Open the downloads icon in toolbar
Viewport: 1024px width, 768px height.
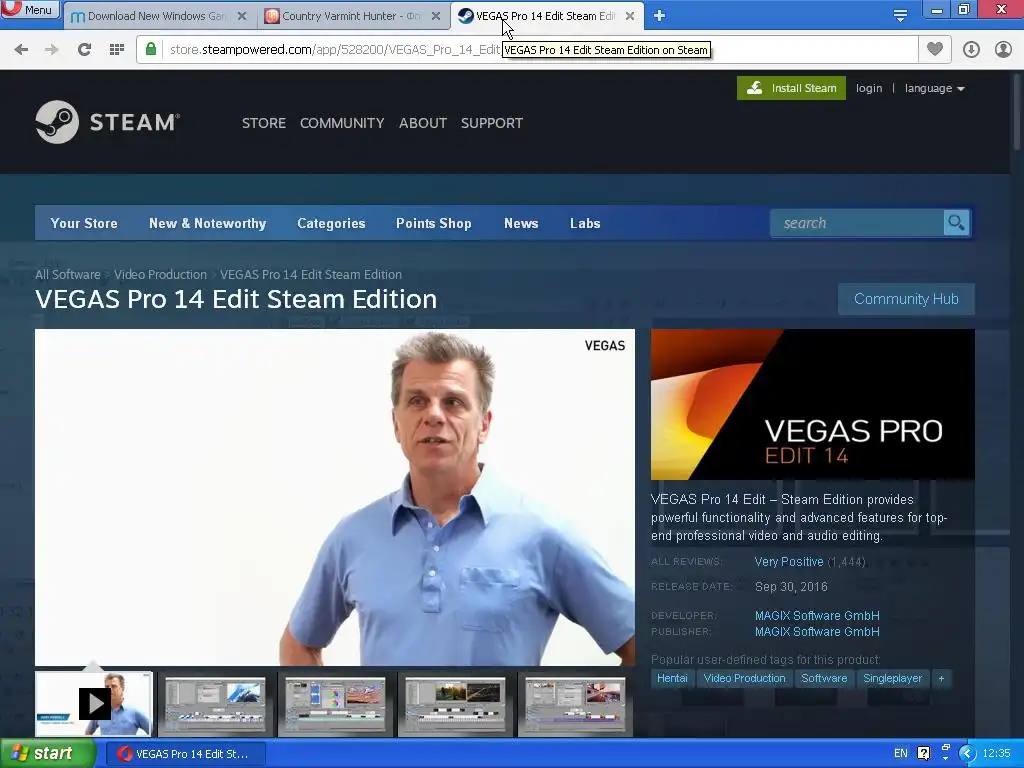971,50
